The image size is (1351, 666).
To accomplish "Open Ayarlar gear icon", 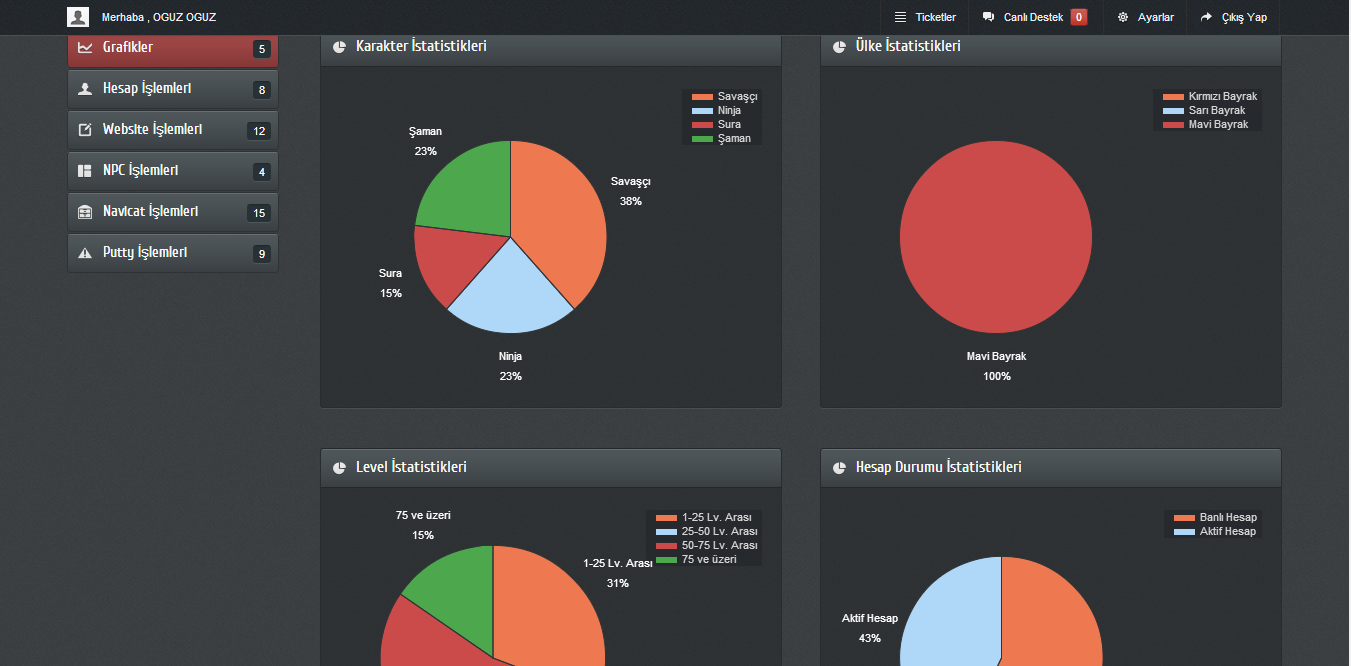I will (1123, 17).
